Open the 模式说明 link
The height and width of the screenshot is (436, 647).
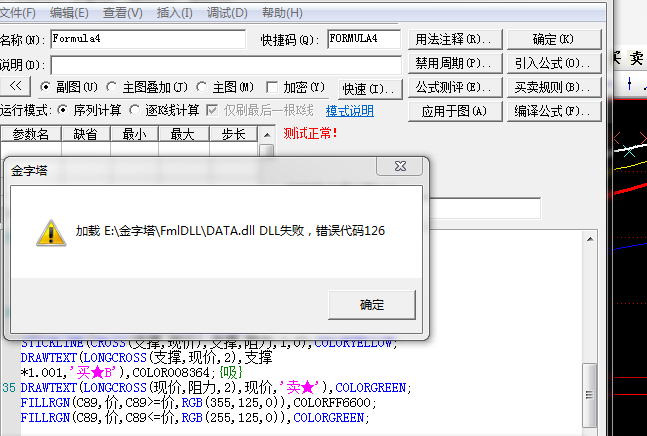350,111
